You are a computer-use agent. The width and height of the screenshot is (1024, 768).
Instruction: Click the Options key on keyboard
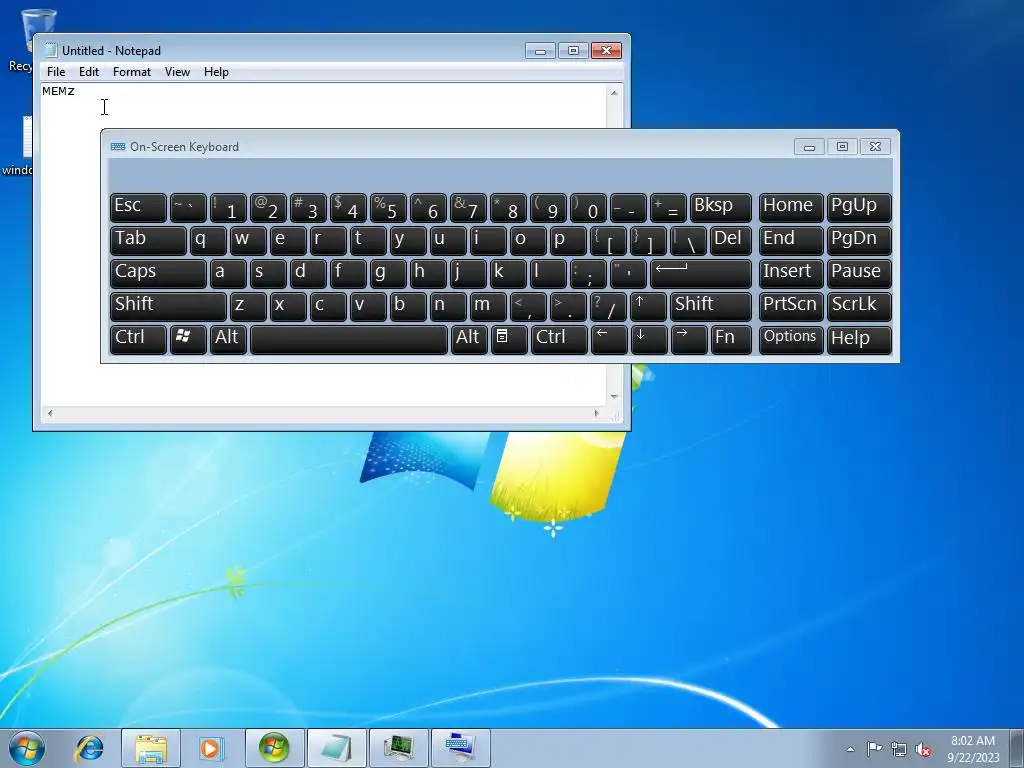point(790,339)
